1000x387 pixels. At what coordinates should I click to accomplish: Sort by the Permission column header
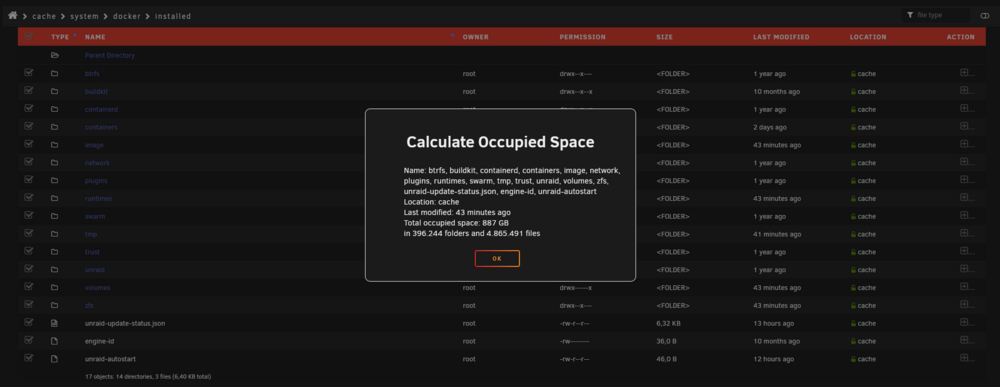point(583,37)
